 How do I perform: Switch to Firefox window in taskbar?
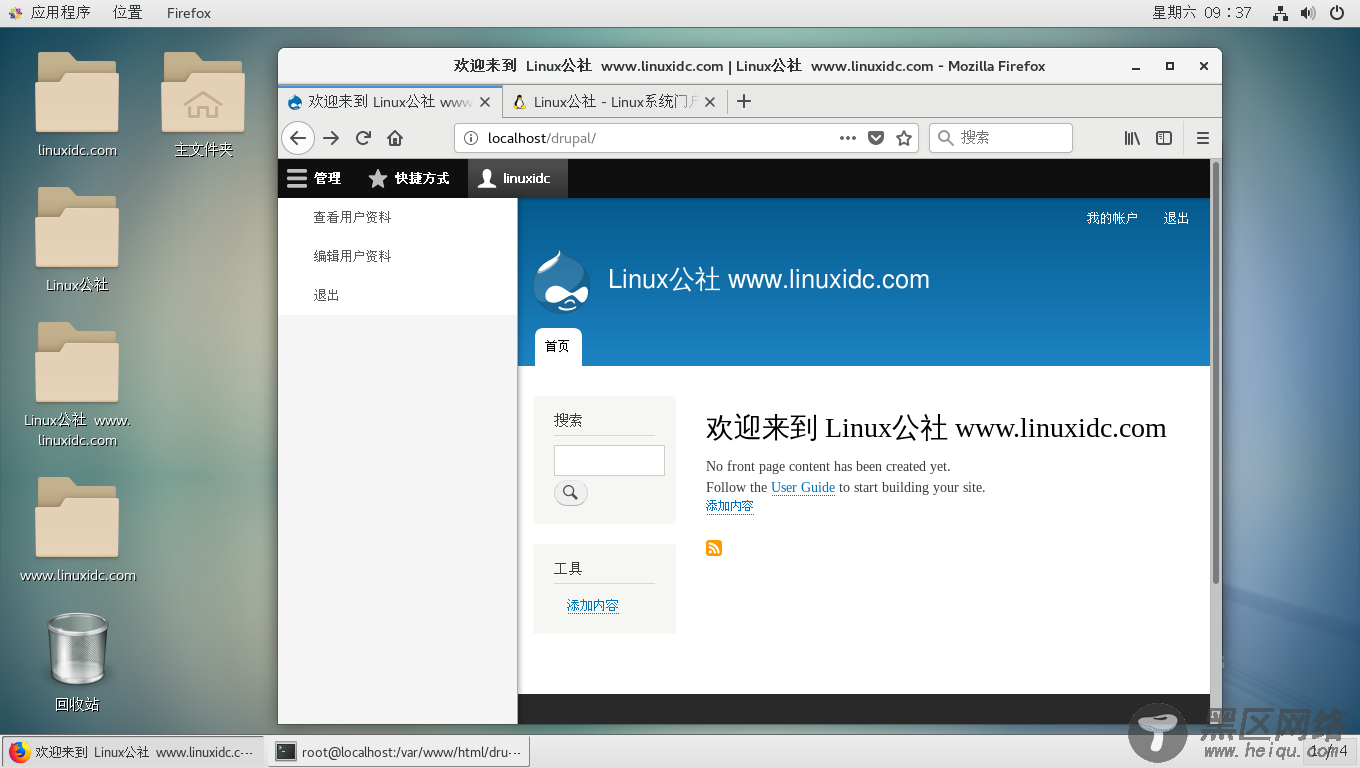tap(132, 752)
